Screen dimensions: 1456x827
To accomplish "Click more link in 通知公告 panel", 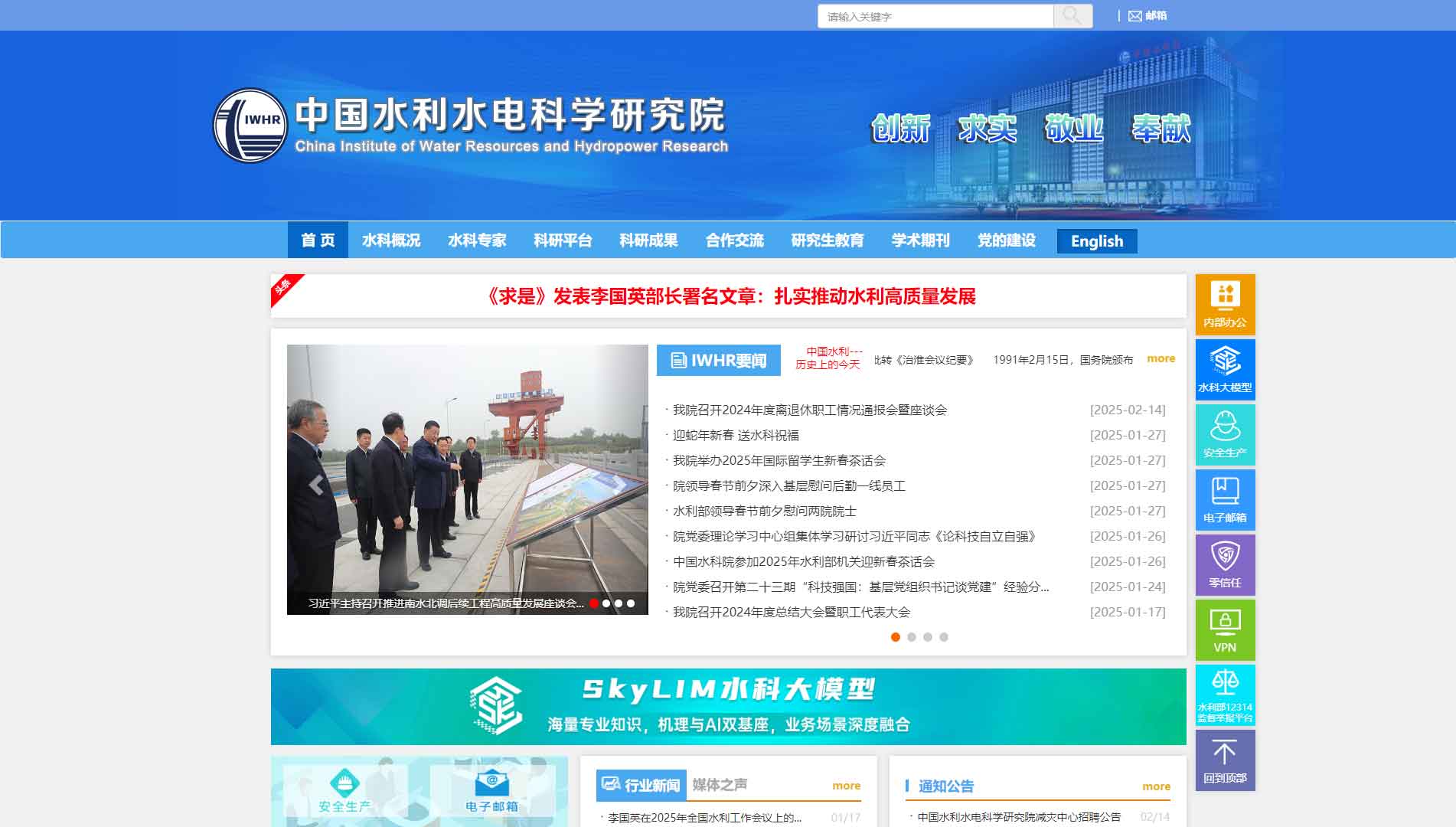I will (x=1156, y=786).
